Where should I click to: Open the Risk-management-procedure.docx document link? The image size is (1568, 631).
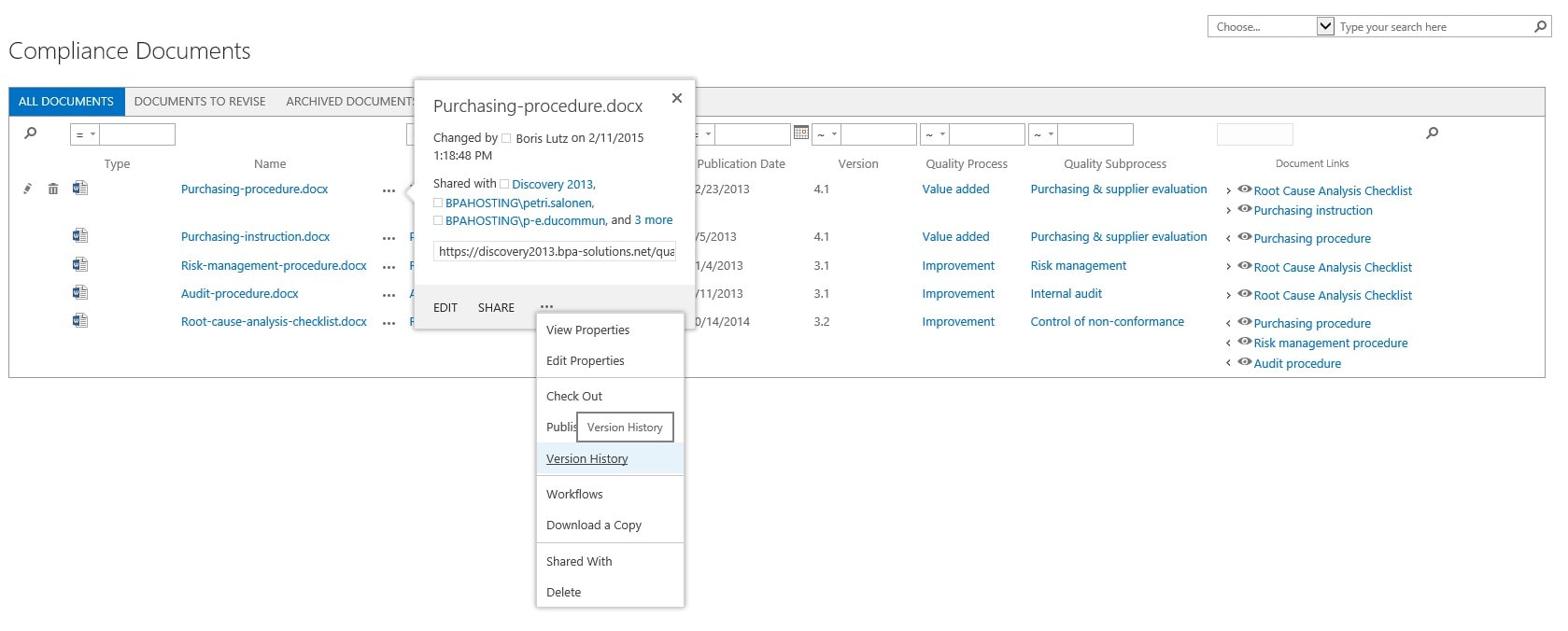pyautogui.click(x=274, y=265)
